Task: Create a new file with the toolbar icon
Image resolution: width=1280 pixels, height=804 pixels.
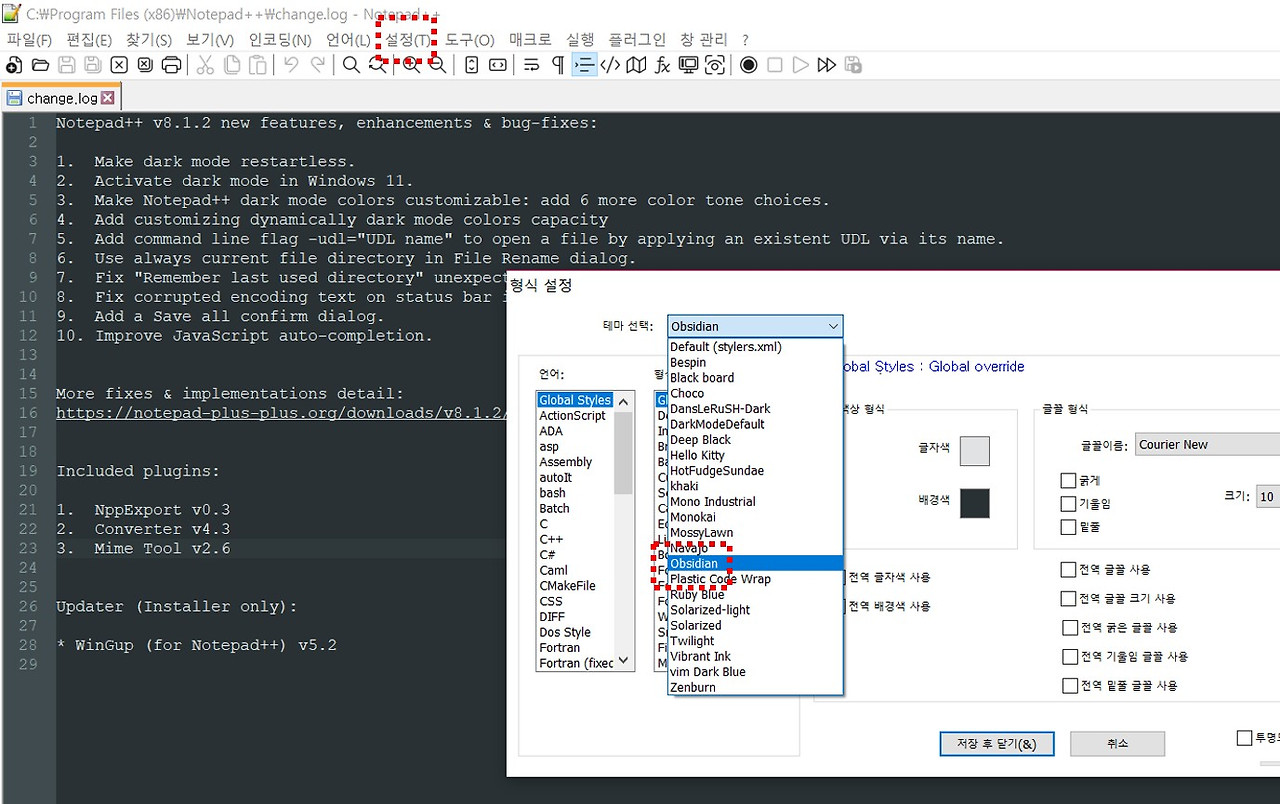Action: point(14,65)
